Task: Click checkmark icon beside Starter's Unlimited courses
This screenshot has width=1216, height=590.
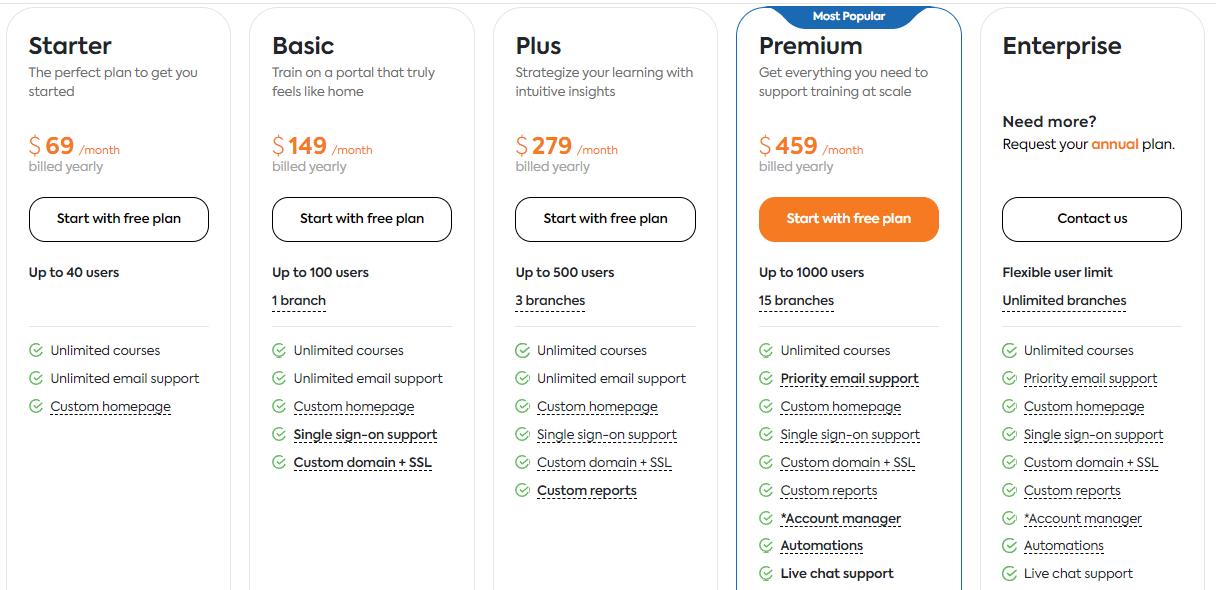Action: pos(36,351)
